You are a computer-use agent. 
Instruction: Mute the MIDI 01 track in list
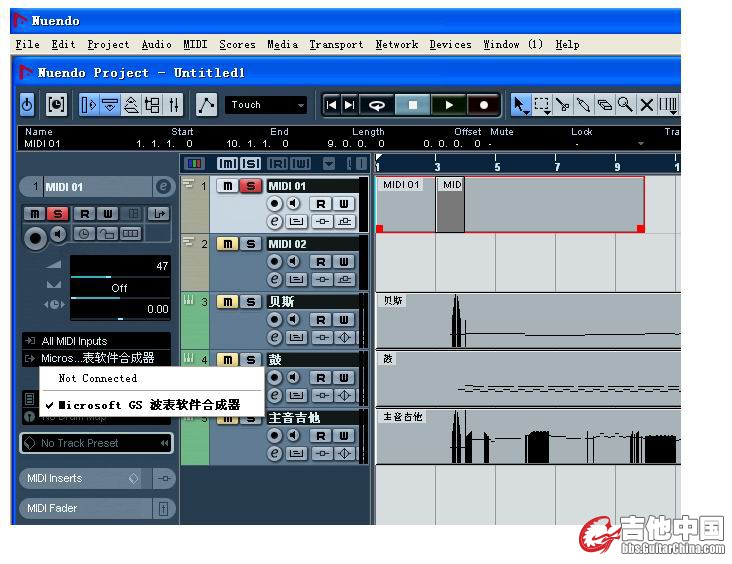(x=227, y=186)
